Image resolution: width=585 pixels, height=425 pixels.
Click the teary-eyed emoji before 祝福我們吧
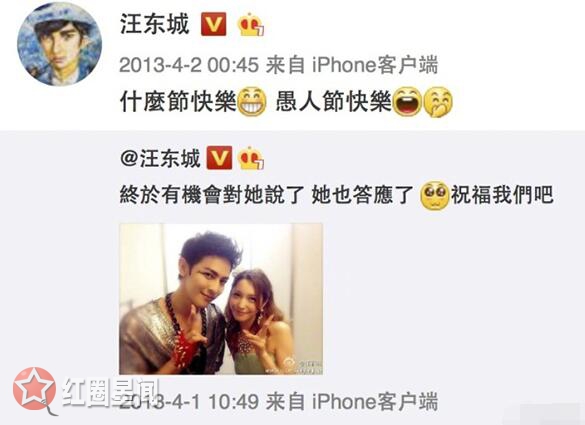pyautogui.click(x=434, y=195)
